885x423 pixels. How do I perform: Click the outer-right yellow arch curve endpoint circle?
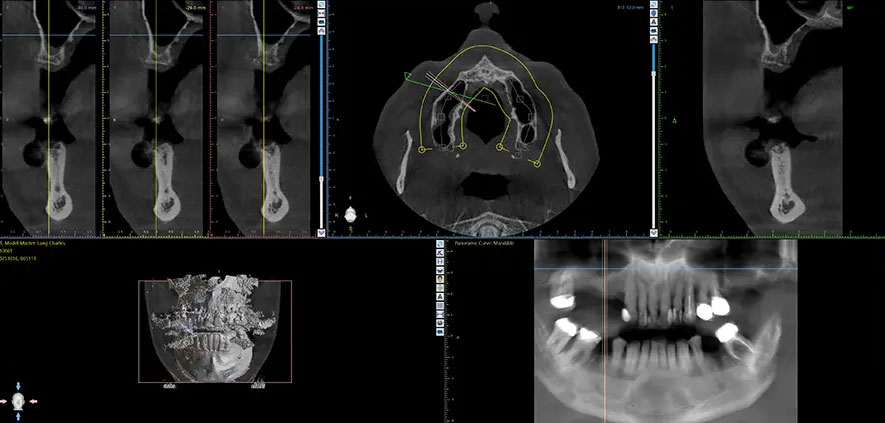click(537, 164)
